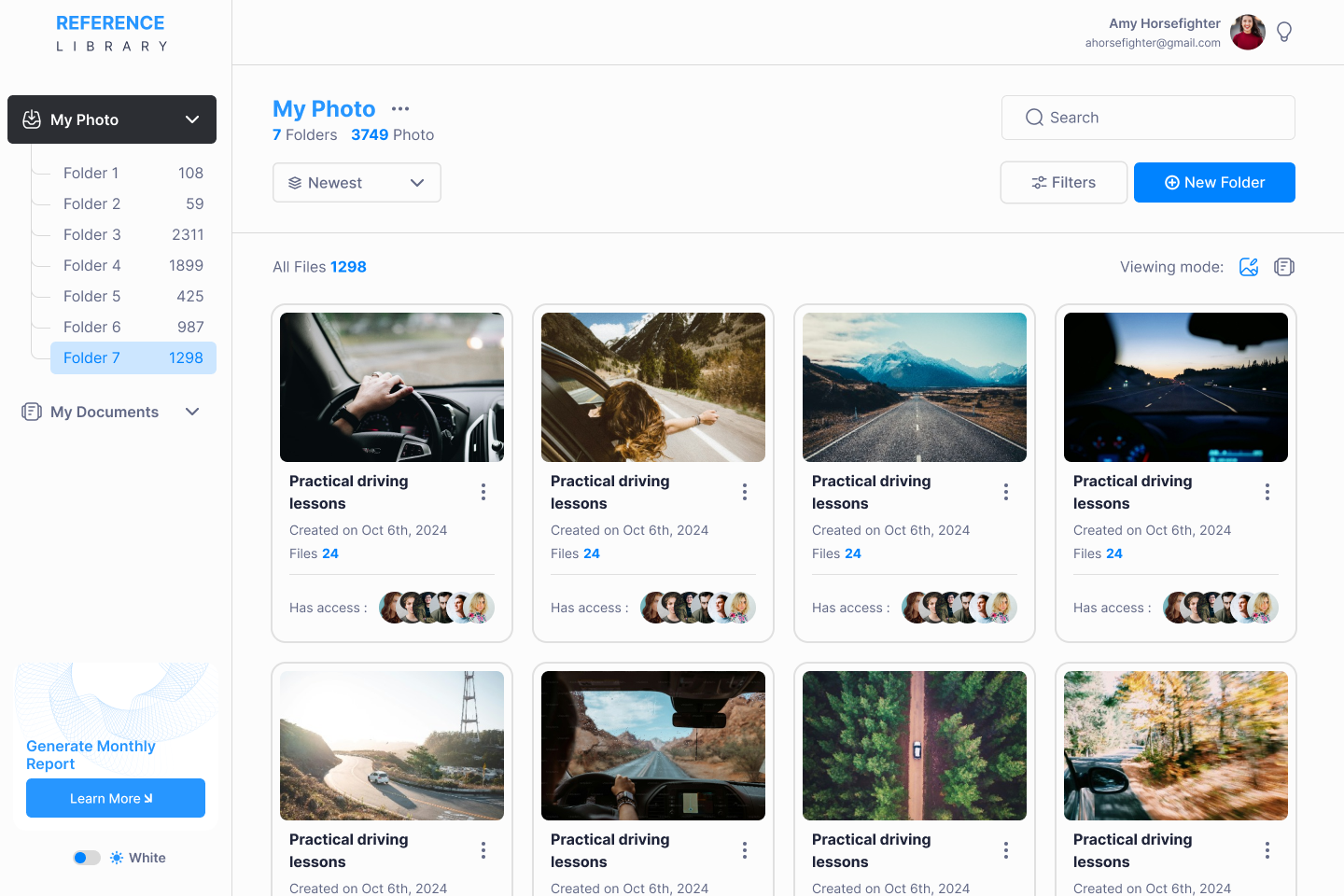1344x896 pixels.
Task: Open options menu of the canyon windshield card
Action: [x=745, y=850]
